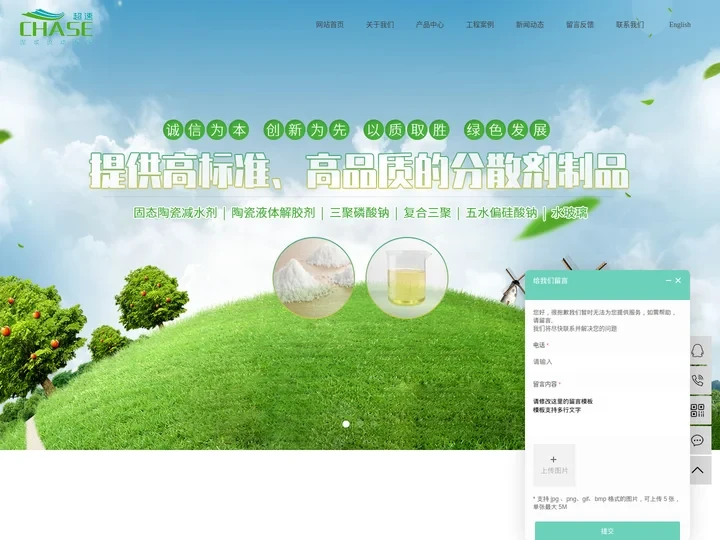Show the QR code icon in sidebar
720x540 pixels.
(698, 410)
